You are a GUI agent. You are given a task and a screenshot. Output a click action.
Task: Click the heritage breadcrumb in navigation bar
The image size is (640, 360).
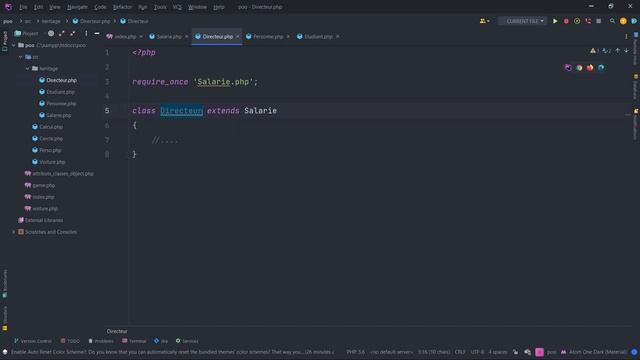click(x=51, y=21)
